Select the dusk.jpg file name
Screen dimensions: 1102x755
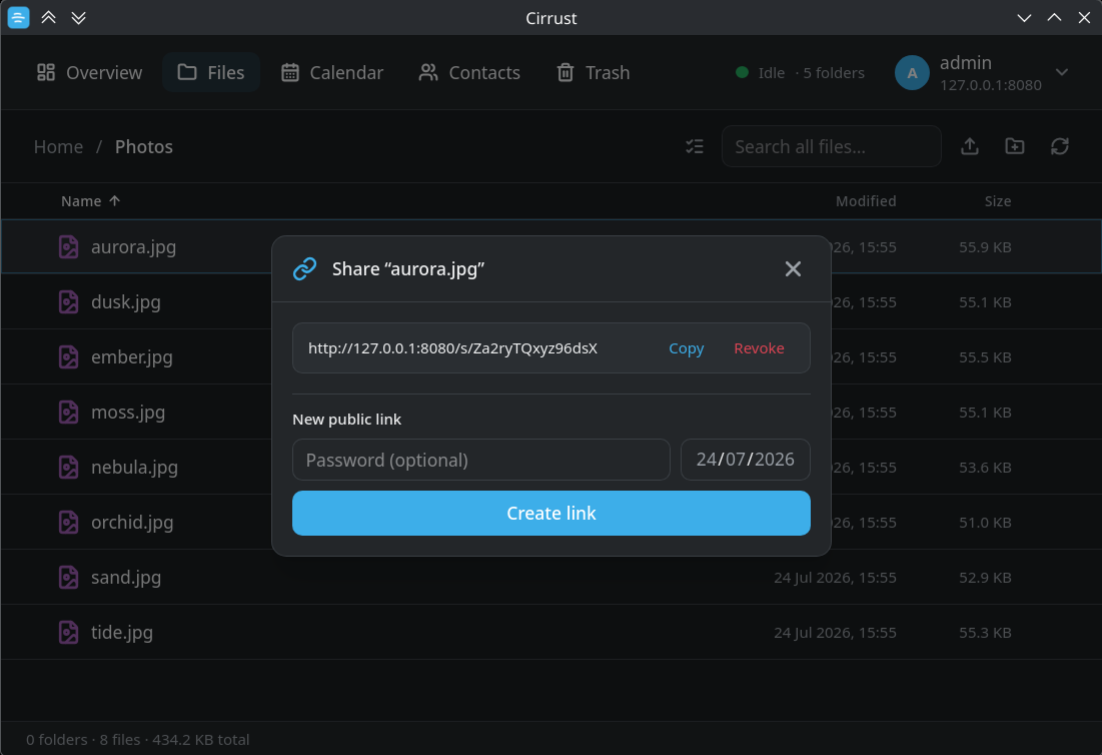coord(126,302)
